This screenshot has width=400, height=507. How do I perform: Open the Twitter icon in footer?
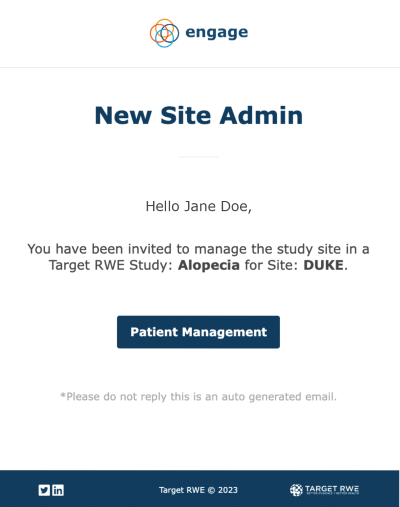[x=44, y=490]
